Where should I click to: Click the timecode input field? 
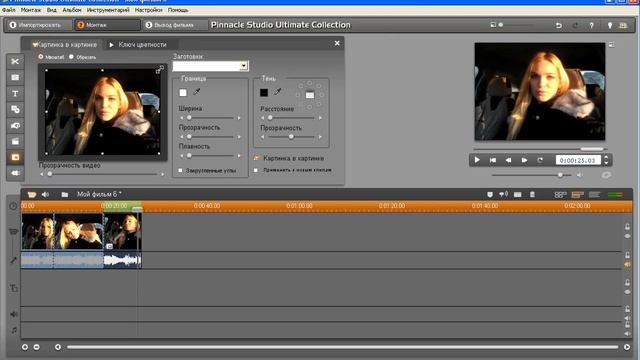[x=578, y=160]
